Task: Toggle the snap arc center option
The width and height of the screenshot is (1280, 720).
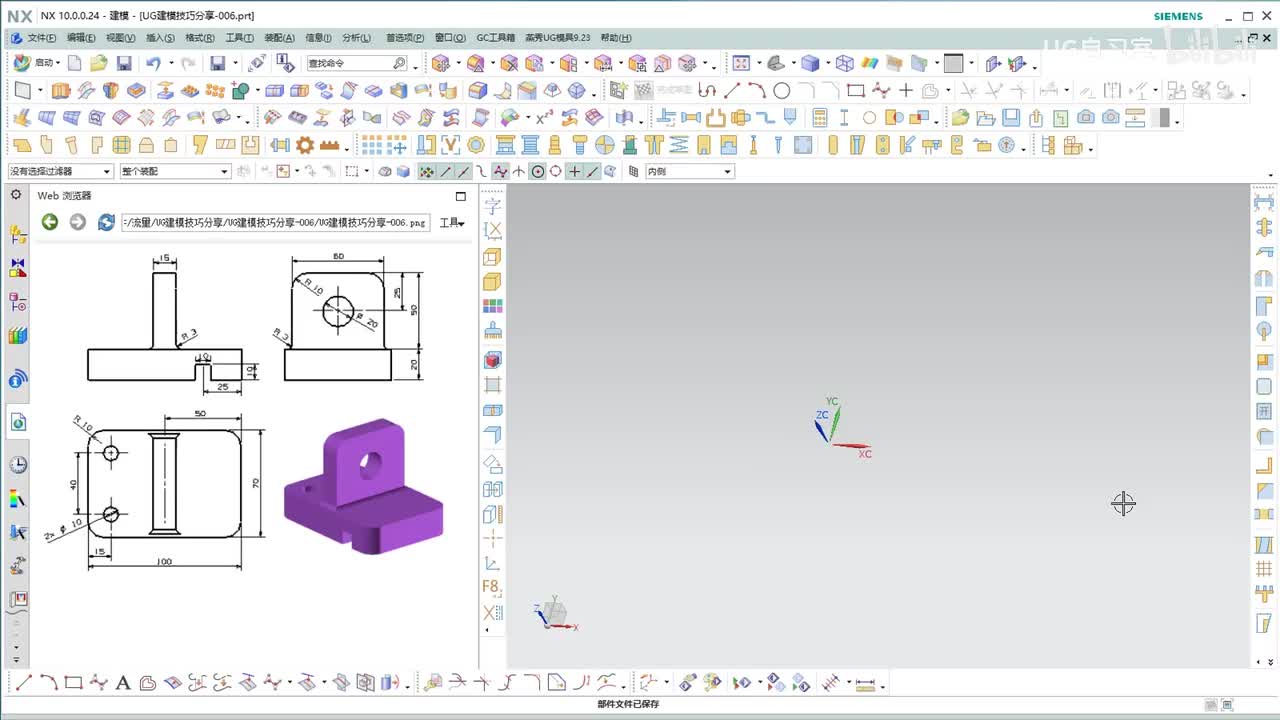Action: click(x=538, y=171)
